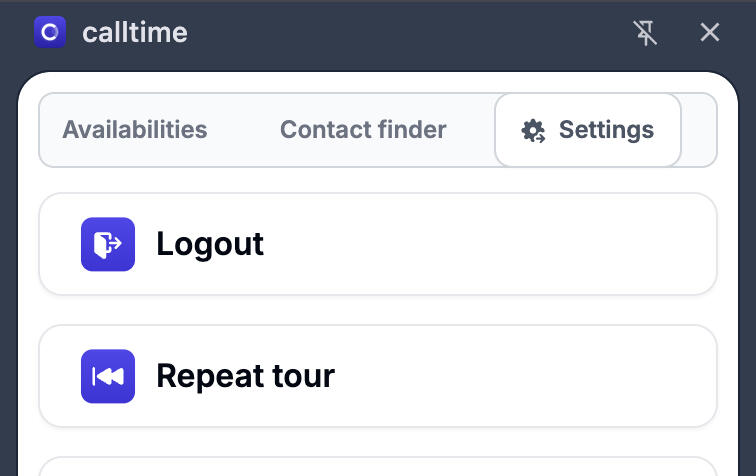Screen dimensions: 756x476
Task: Click the purple Logout door icon
Action: tap(108, 244)
